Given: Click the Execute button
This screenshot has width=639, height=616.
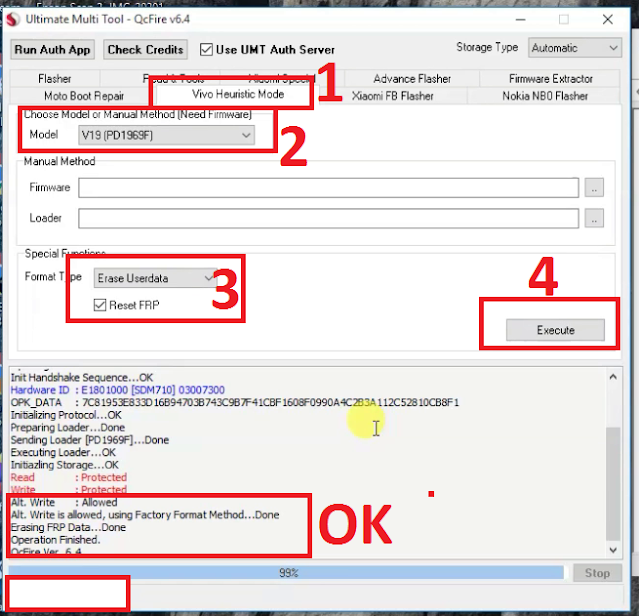Looking at the screenshot, I should 555,330.
